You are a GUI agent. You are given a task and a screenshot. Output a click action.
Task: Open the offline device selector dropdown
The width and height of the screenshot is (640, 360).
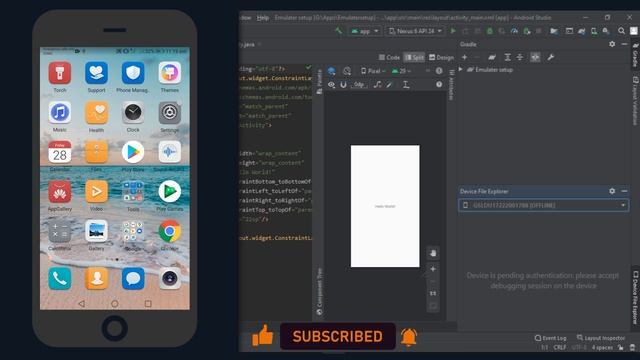click(x=543, y=205)
